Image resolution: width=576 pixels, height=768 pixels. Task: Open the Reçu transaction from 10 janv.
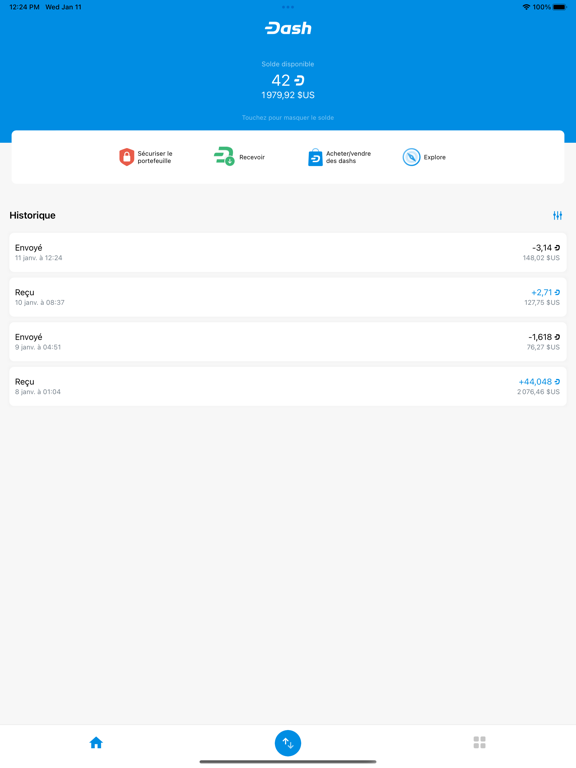pos(288,297)
